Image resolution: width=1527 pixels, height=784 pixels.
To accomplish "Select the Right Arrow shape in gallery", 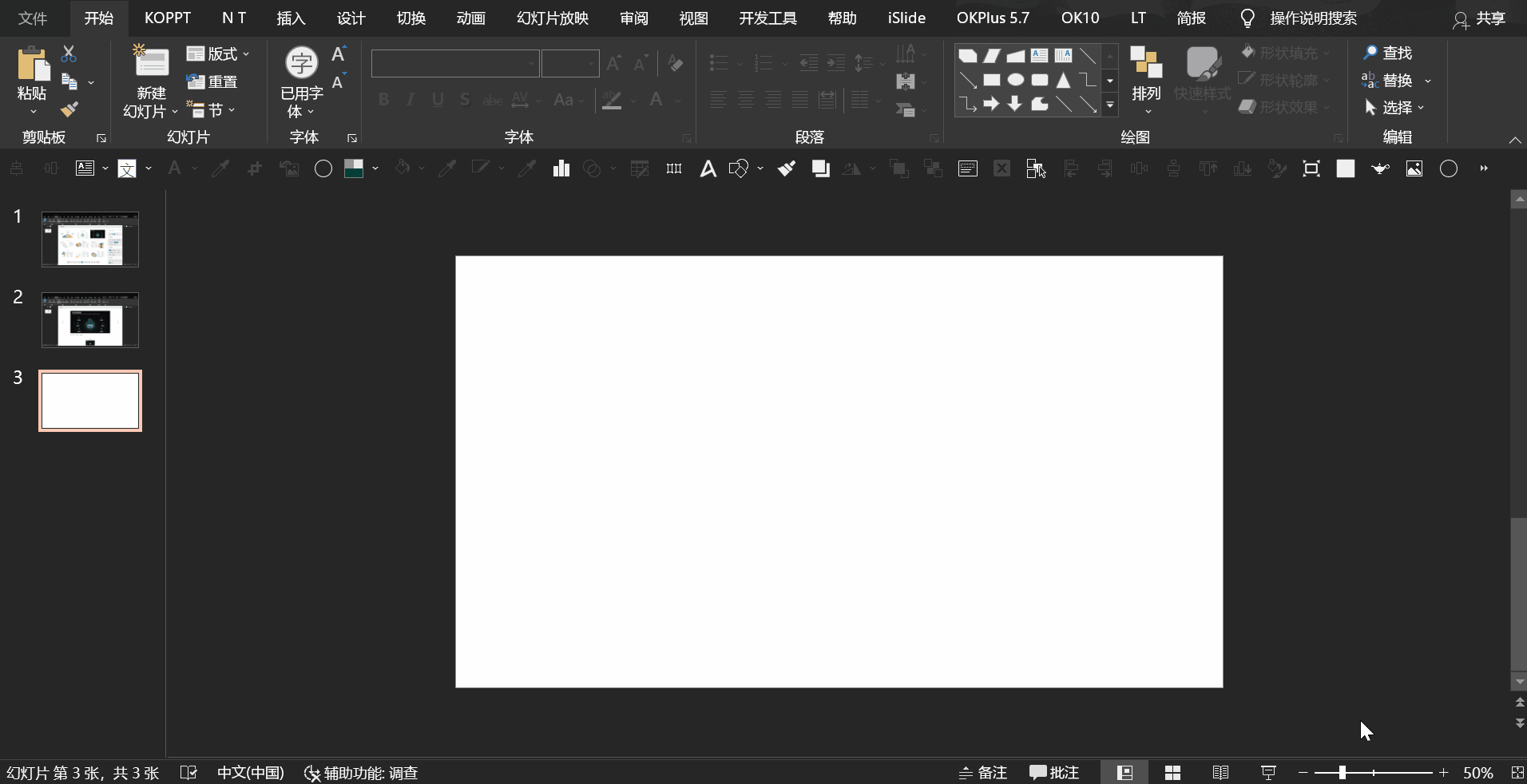I will coord(991,104).
